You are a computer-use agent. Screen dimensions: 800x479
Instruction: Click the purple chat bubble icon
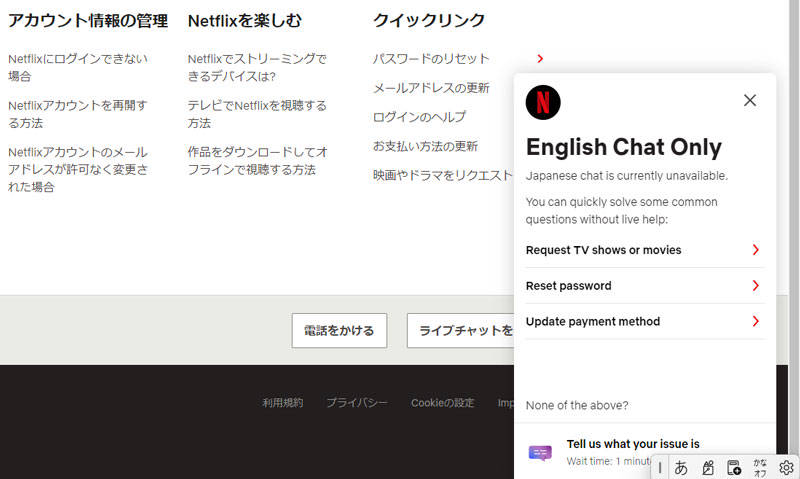[x=540, y=452]
